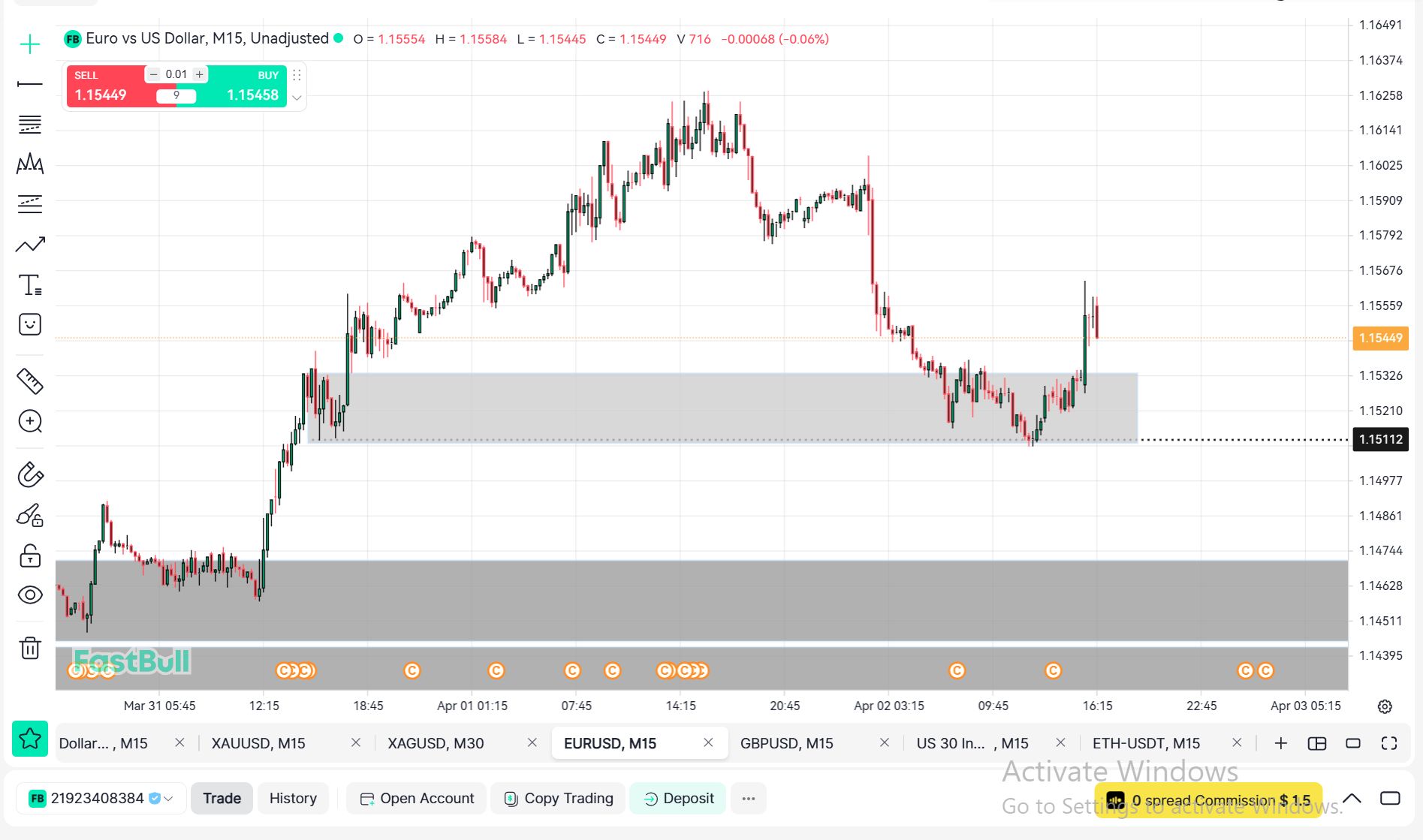Toggle the magnet snap mode
1423x840 pixels.
coord(30,474)
